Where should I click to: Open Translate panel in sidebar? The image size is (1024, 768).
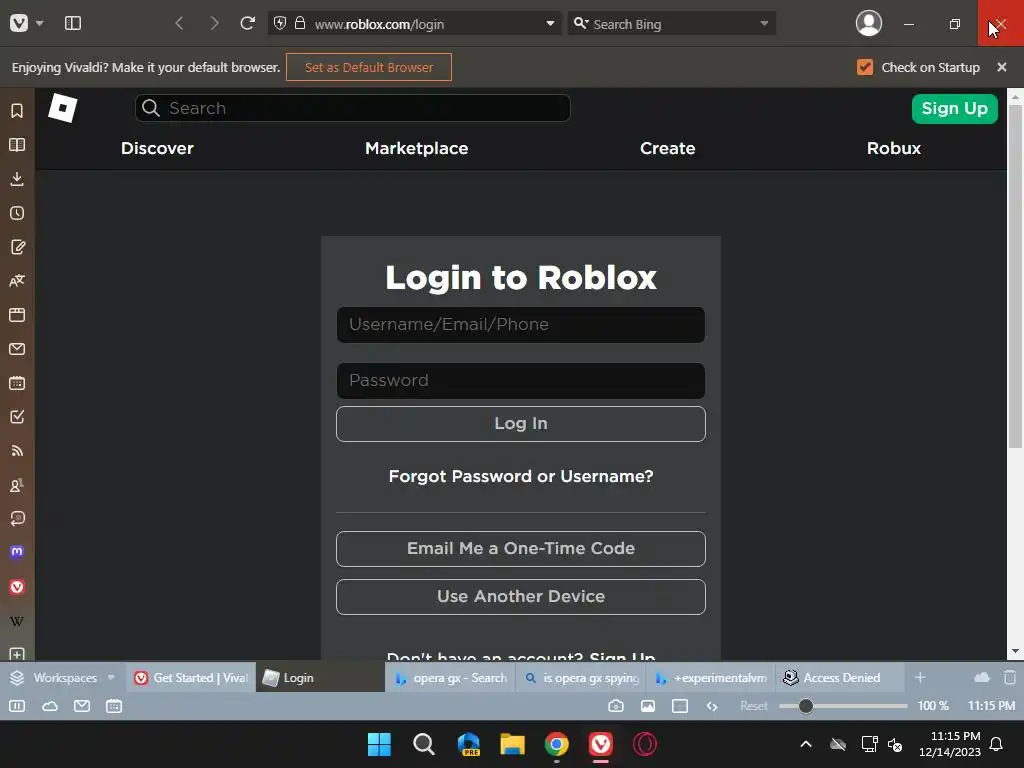point(17,281)
